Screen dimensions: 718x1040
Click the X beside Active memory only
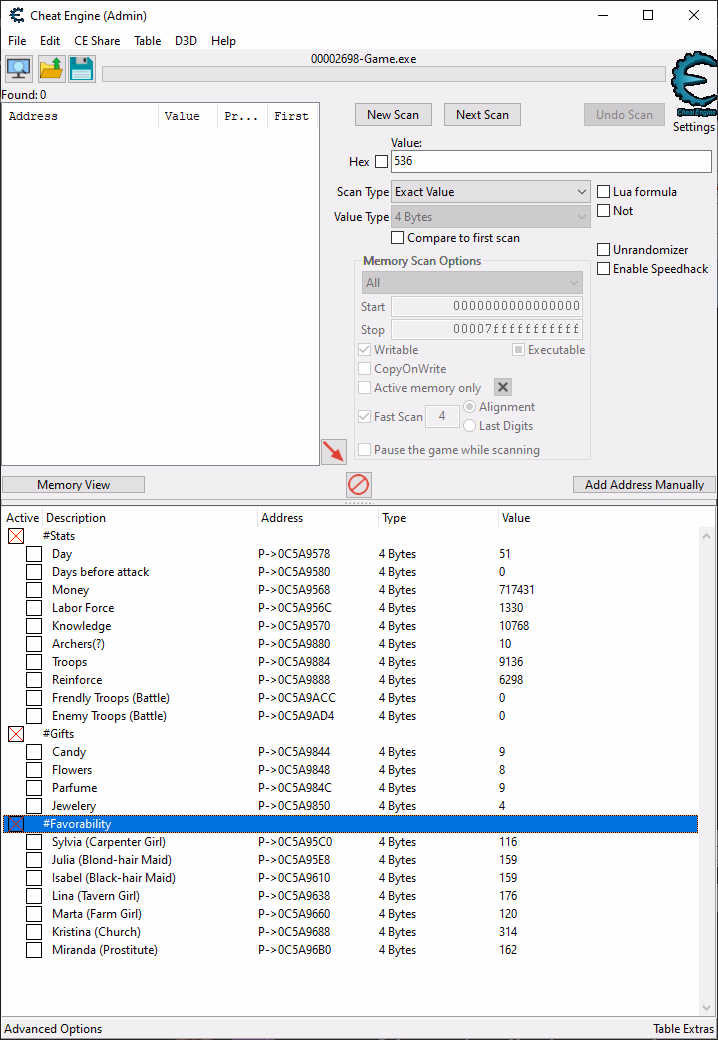503,387
